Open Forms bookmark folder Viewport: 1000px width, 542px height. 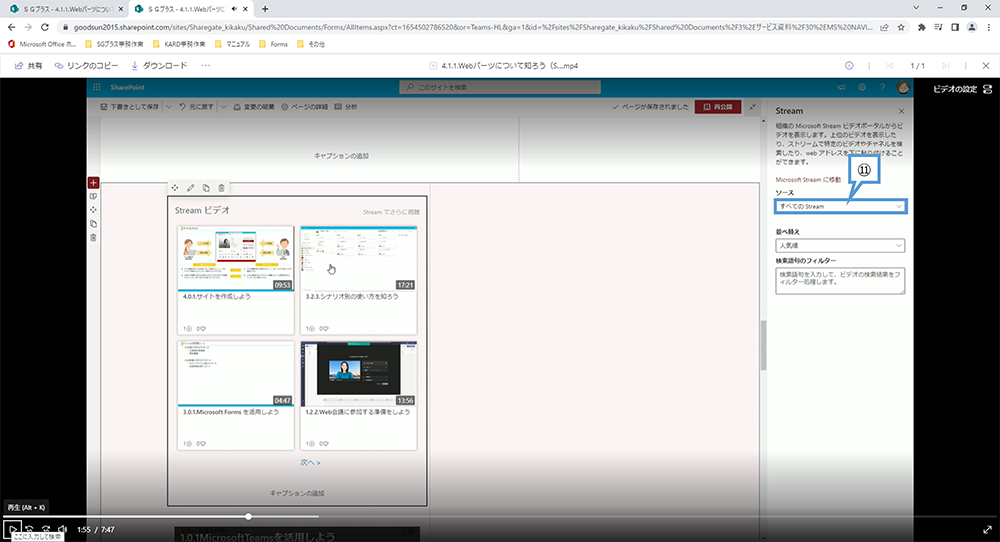coord(274,44)
